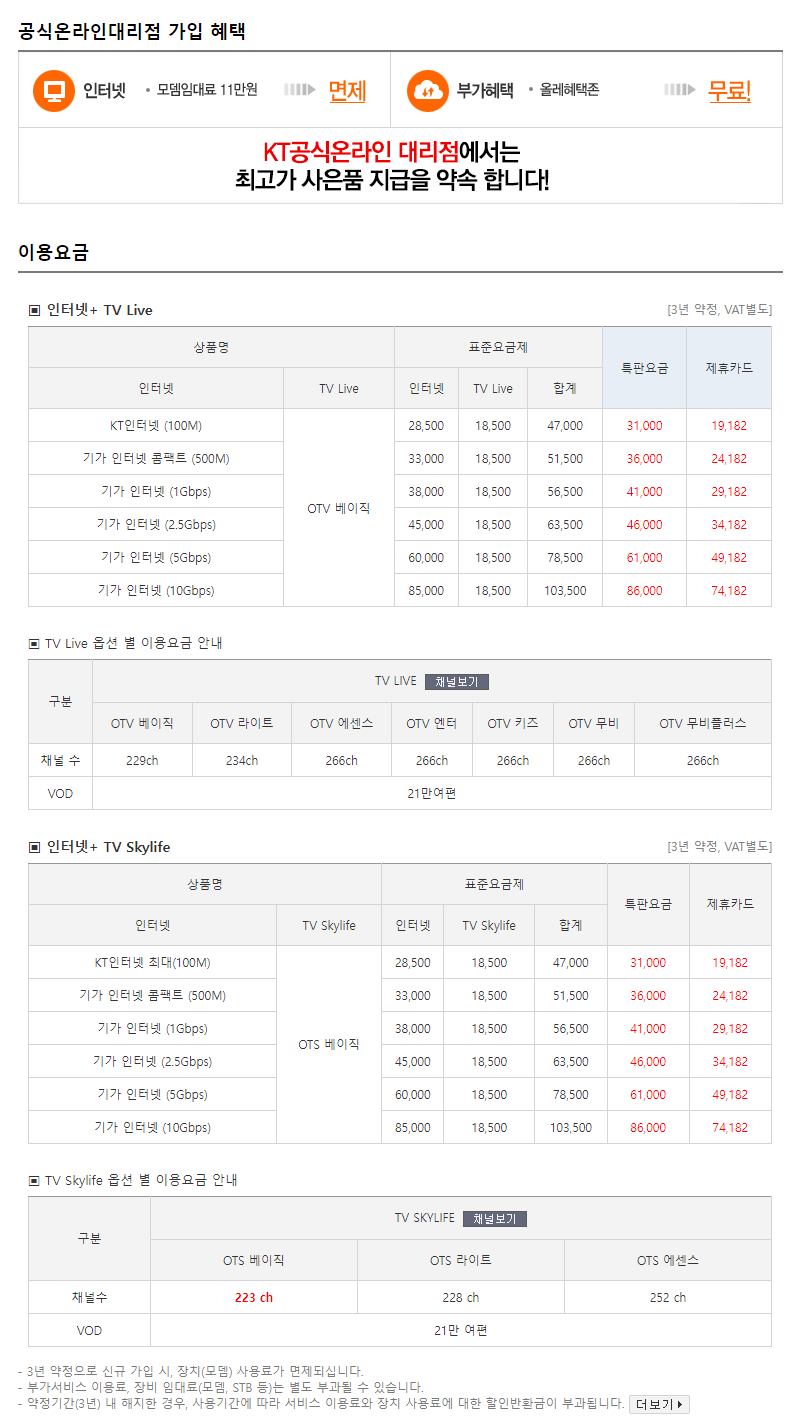Screen dimensions: 789x1427
Task: Click bullet icon beside TV Skylife 옵션 안내
Action: 34,1181
